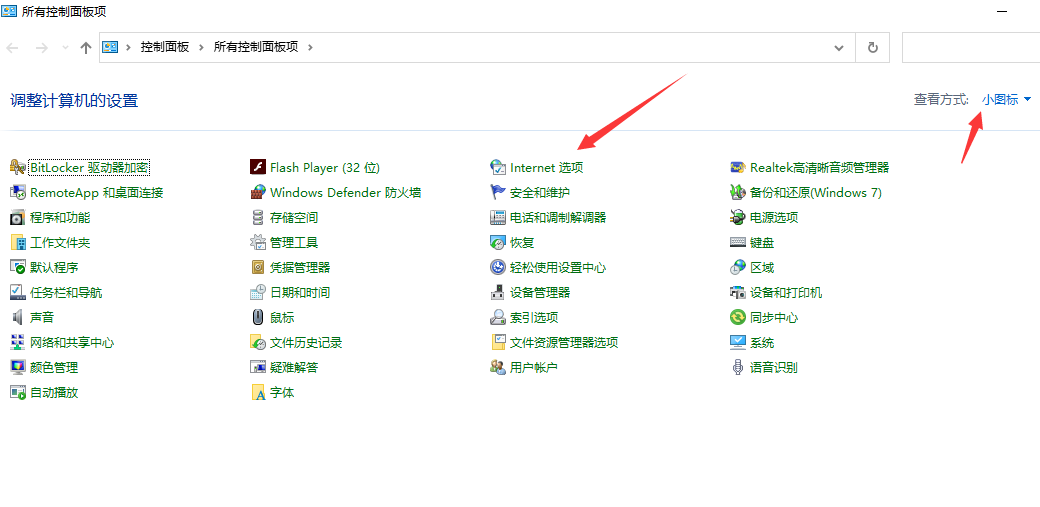This screenshot has height=507, width=1040.
Task: Open the 电话和调制解调器 icon
Action: [498, 218]
